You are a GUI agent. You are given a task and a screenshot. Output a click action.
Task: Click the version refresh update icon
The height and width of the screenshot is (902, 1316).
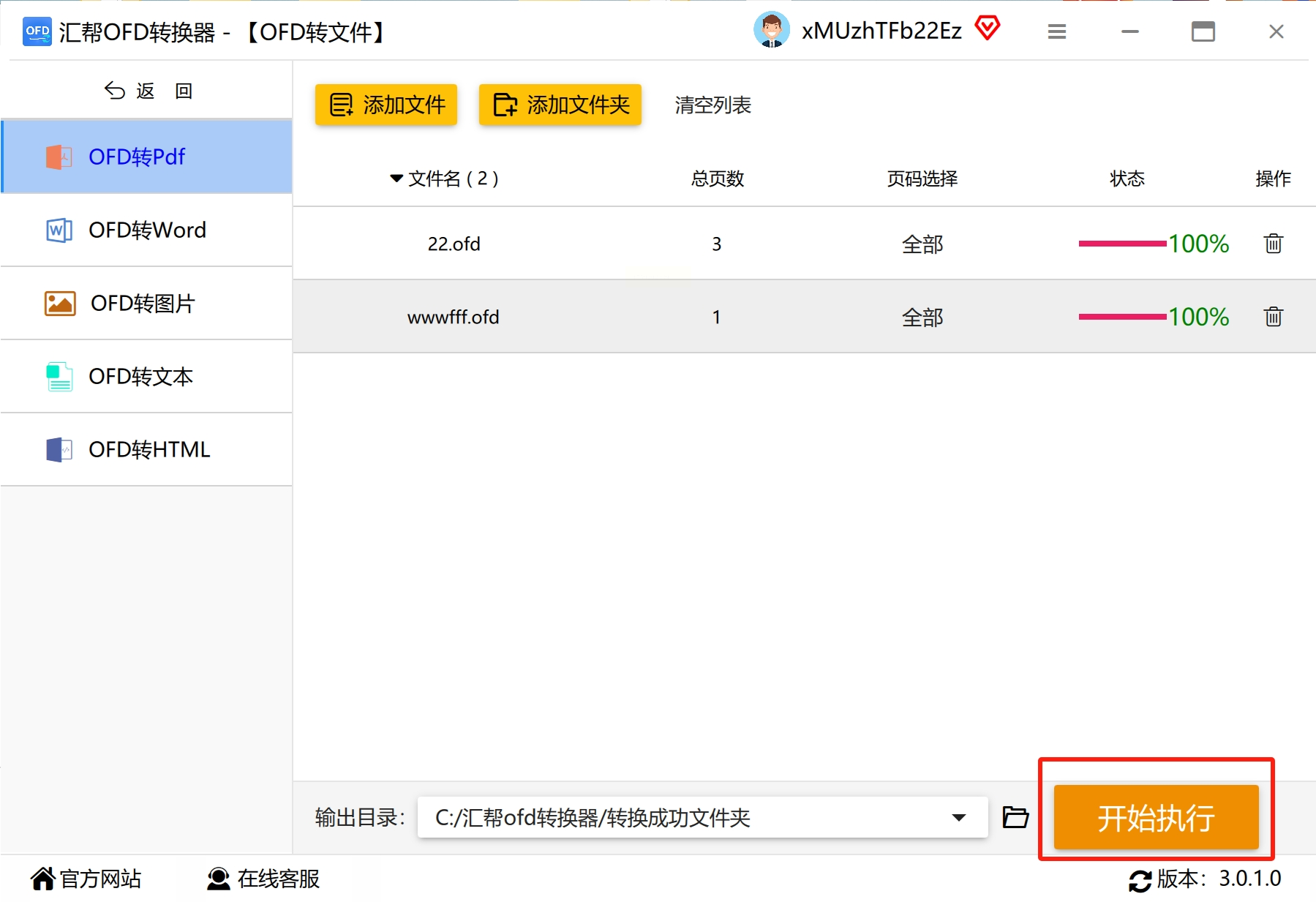click(x=1140, y=880)
